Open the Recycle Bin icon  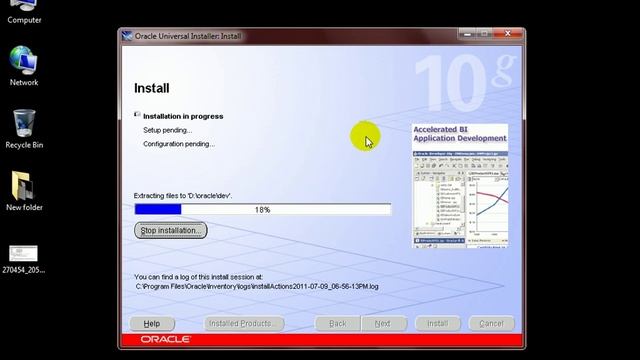tap(24, 129)
